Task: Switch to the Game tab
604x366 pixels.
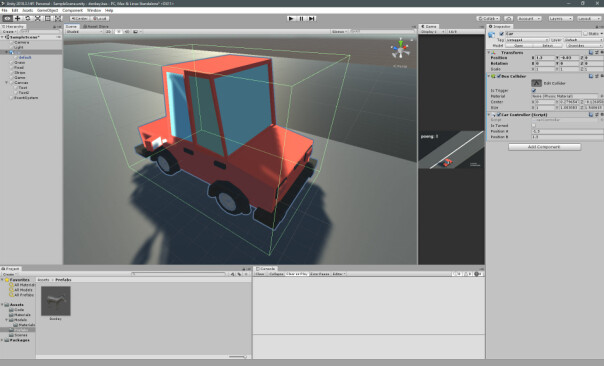Action: click(429, 27)
